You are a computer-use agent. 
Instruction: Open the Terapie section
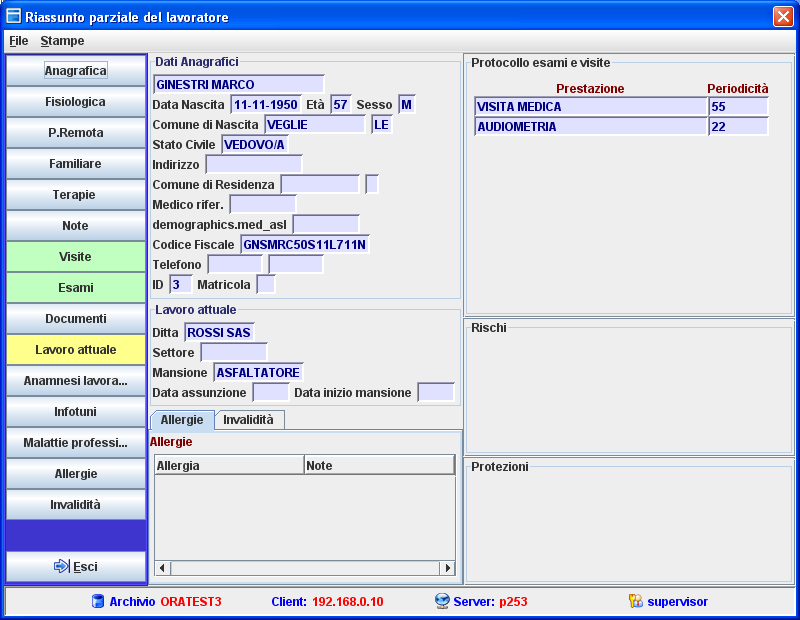point(75,195)
